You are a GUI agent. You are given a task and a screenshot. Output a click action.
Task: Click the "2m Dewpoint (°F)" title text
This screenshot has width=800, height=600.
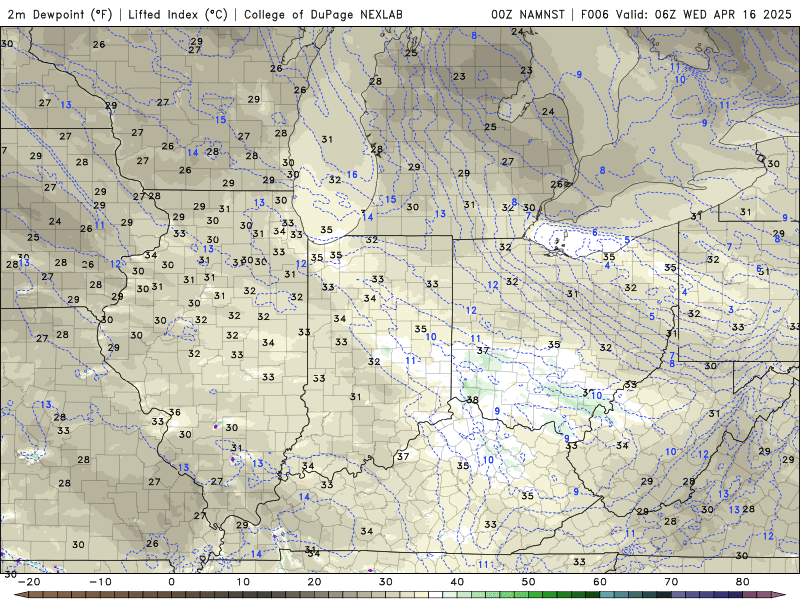coord(60,14)
